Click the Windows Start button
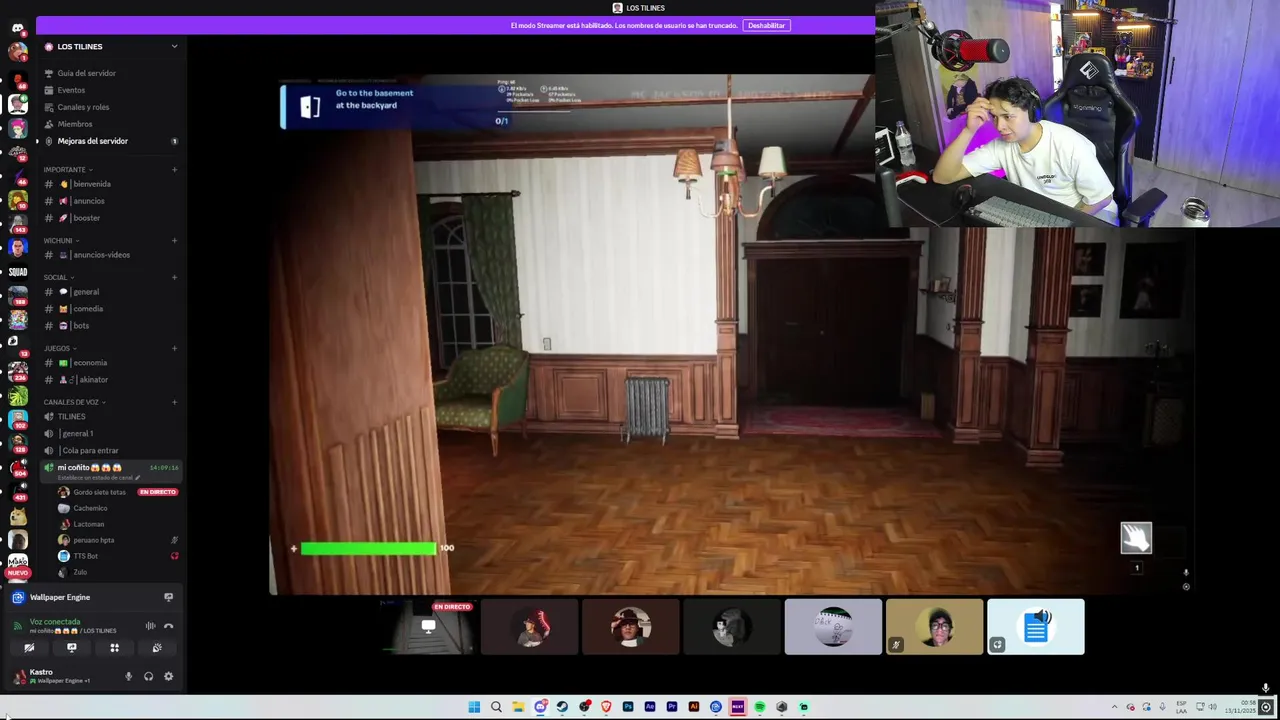The height and width of the screenshot is (720, 1280). [474, 707]
